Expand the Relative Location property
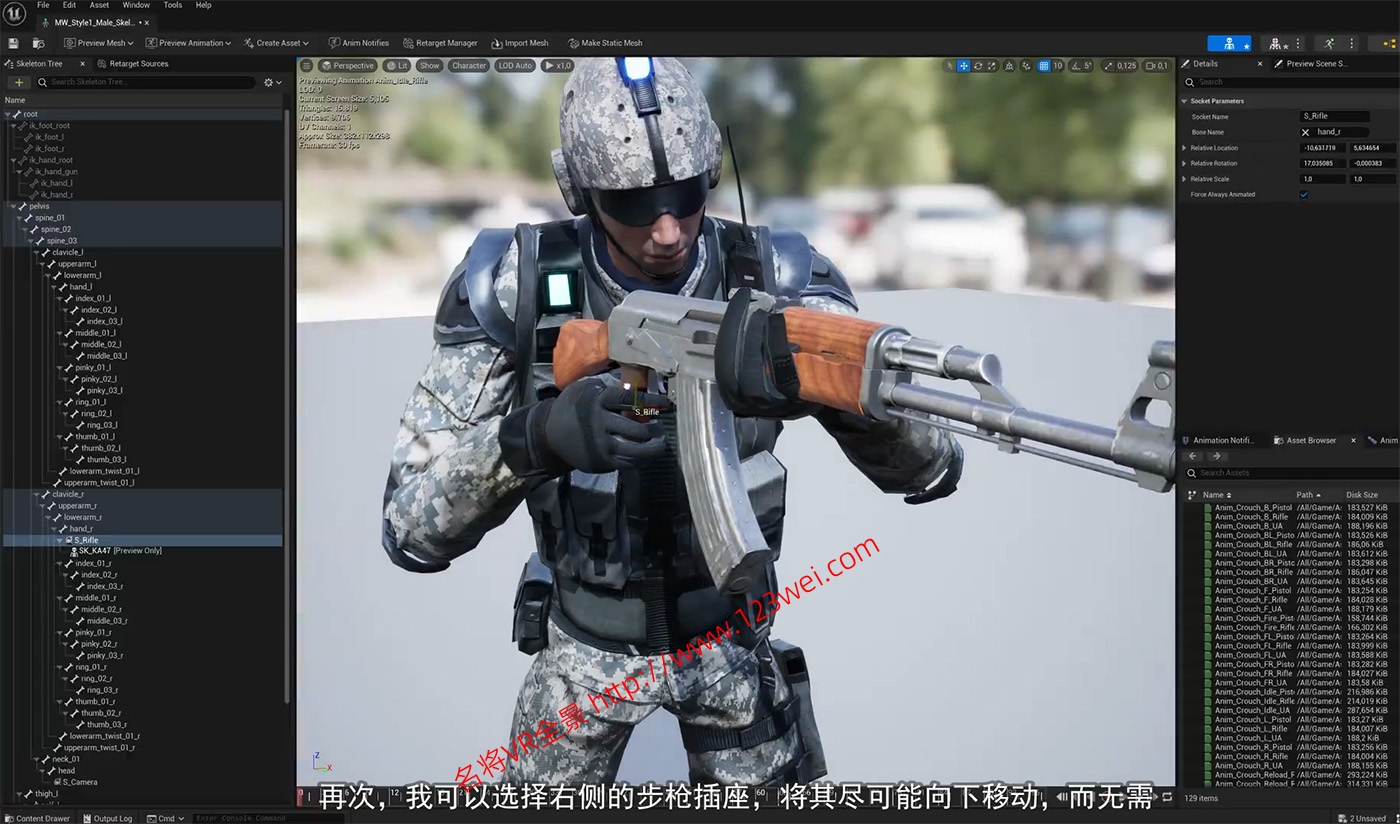Viewport: 1400px width, 824px height. (1184, 148)
